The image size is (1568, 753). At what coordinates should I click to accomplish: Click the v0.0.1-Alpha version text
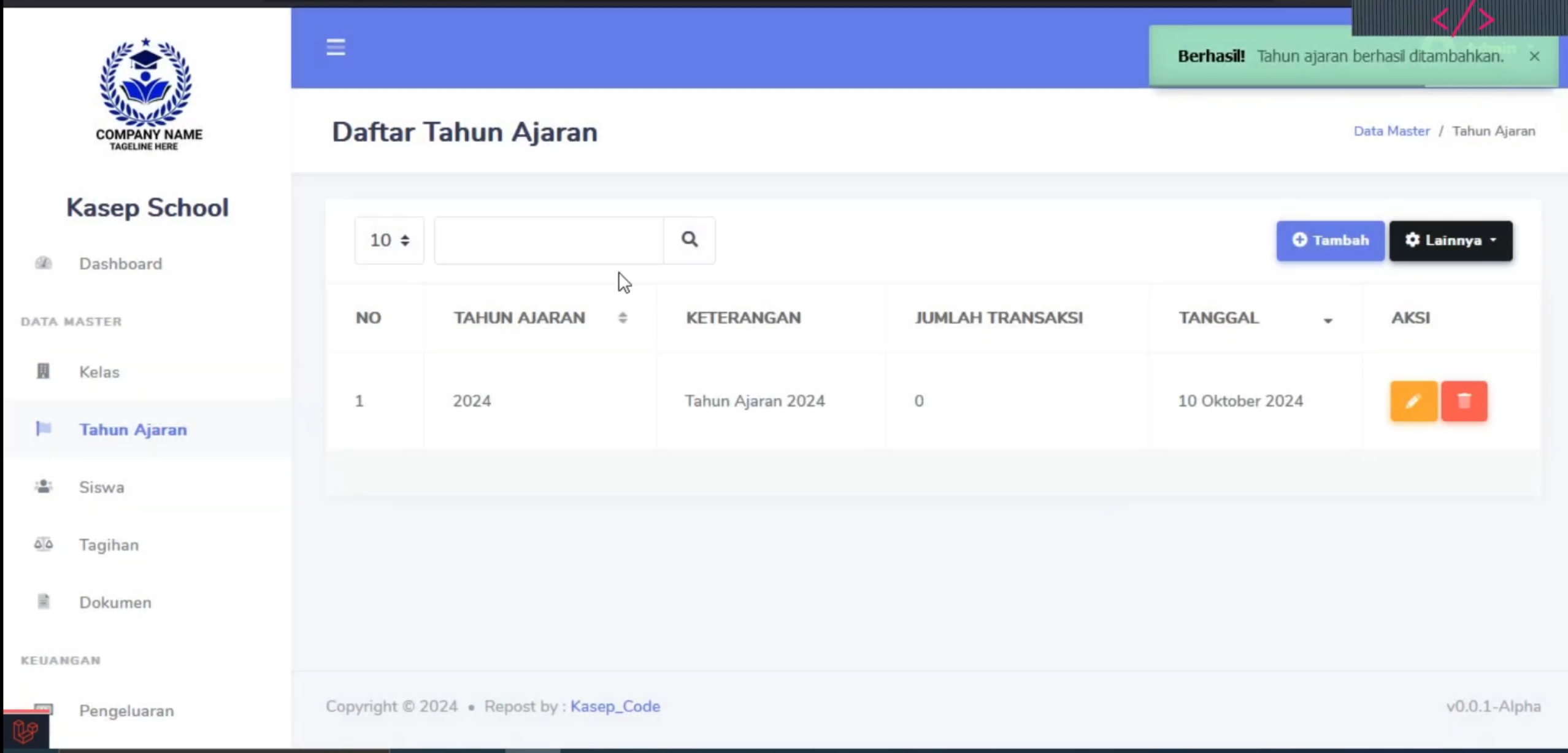[x=1493, y=706]
